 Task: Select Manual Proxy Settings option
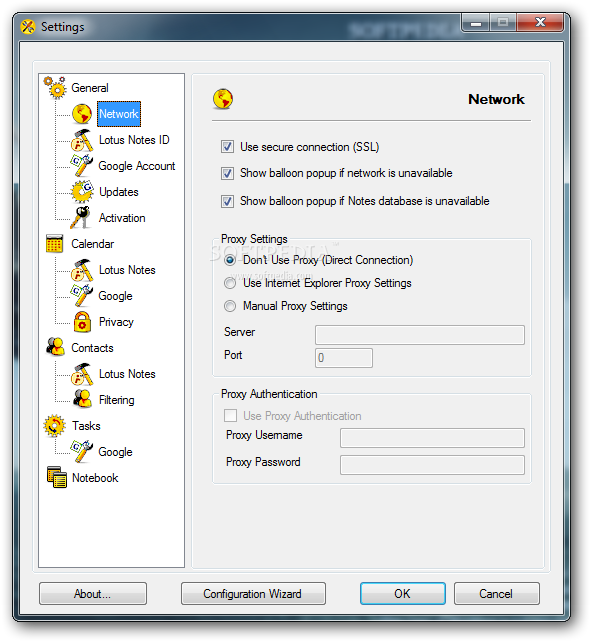point(230,306)
